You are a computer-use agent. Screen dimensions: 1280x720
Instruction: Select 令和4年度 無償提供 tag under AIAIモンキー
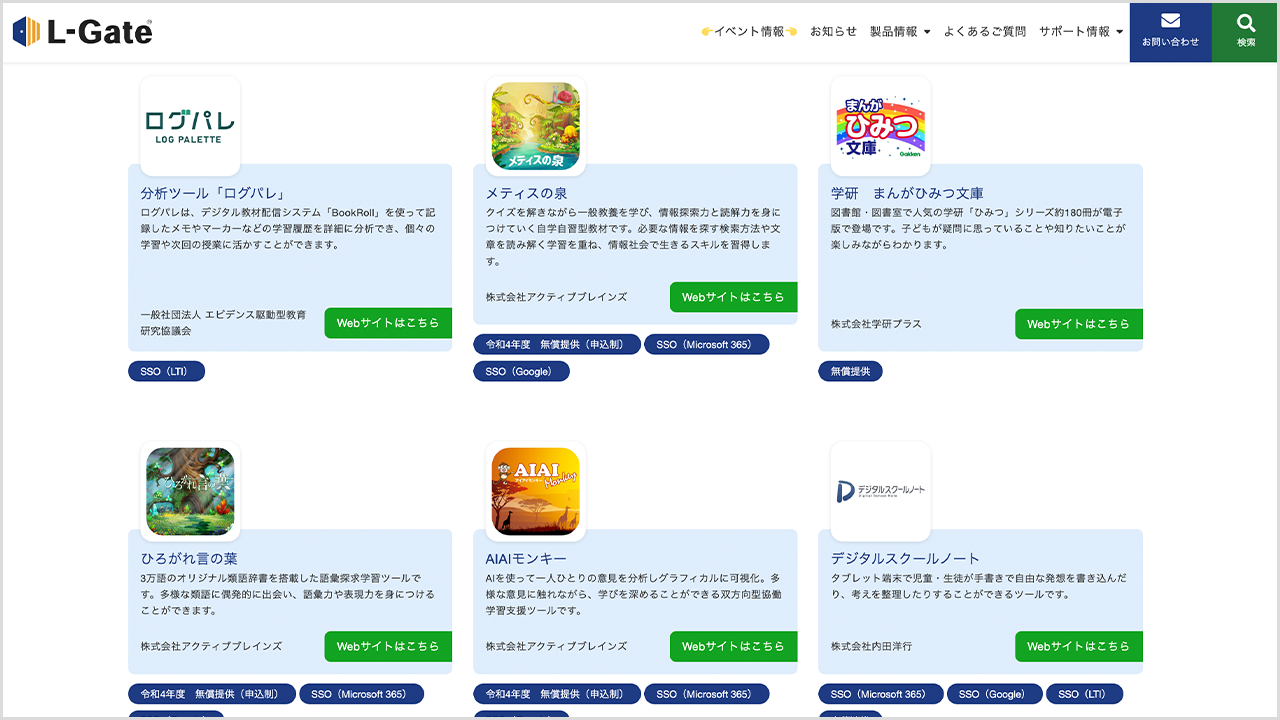pyautogui.click(x=555, y=694)
